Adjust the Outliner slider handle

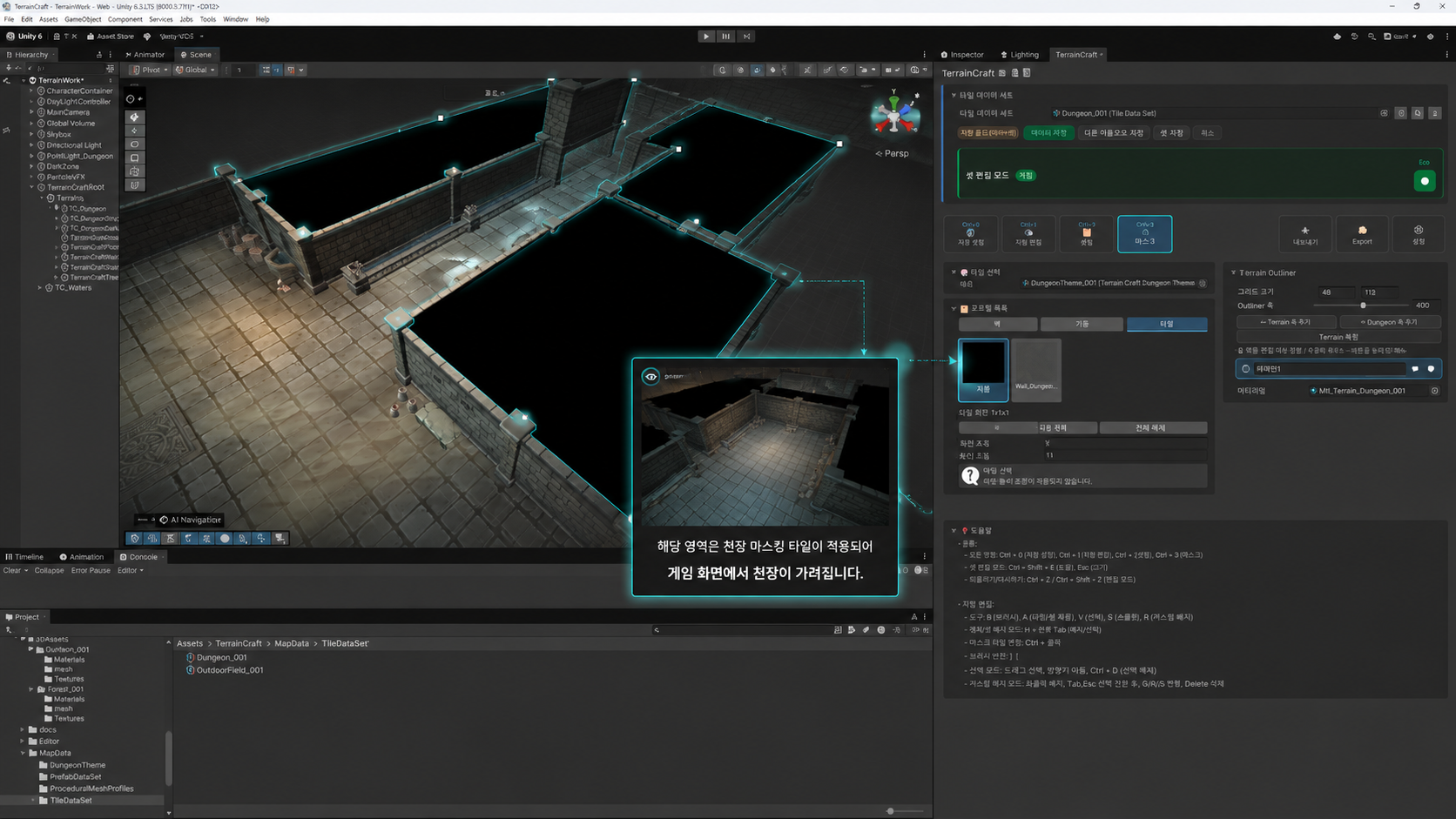click(x=1363, y=305)
